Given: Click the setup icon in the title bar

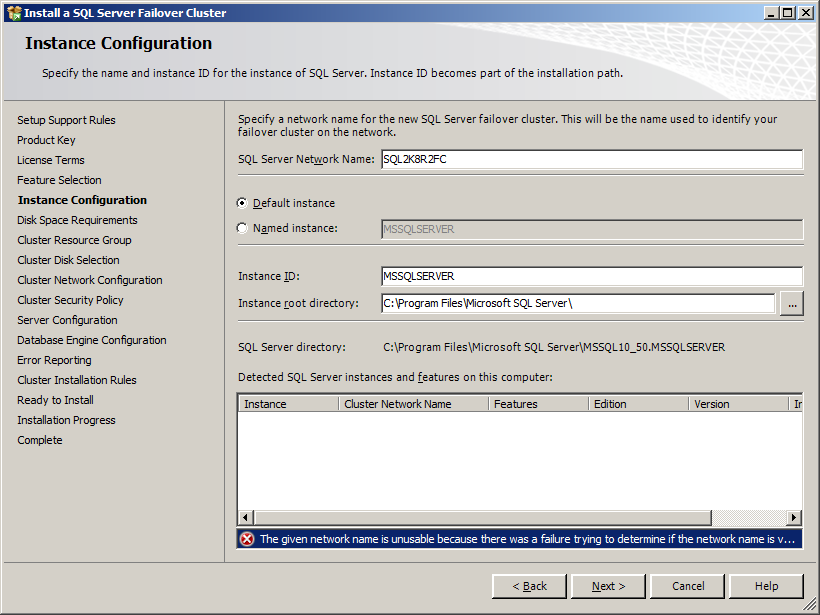Looking at the screenshot, I should point(14,13).
